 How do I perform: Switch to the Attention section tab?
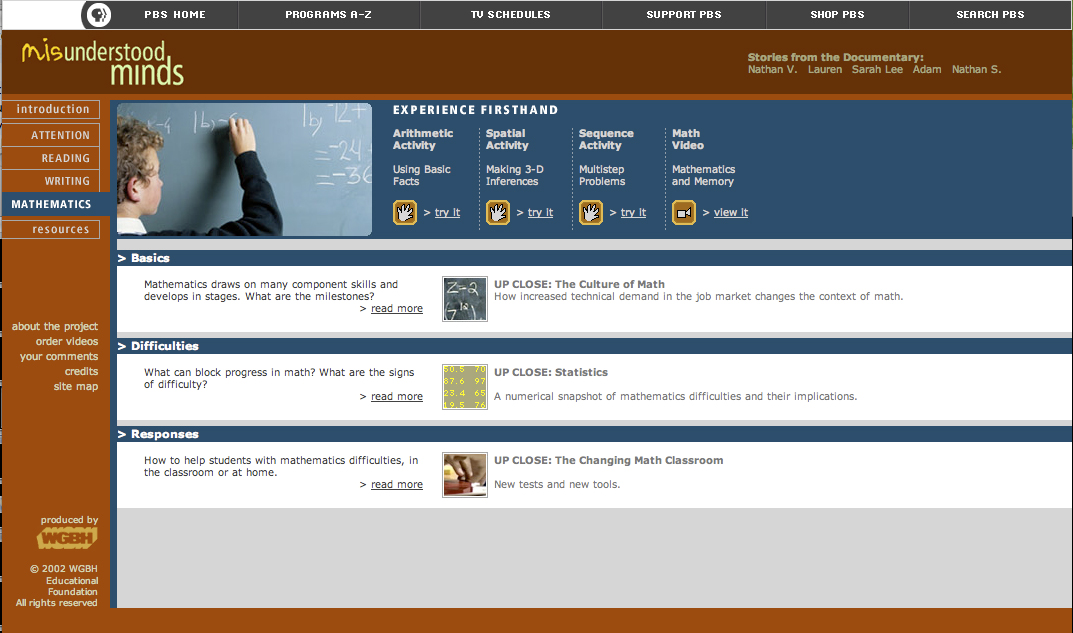60,135
